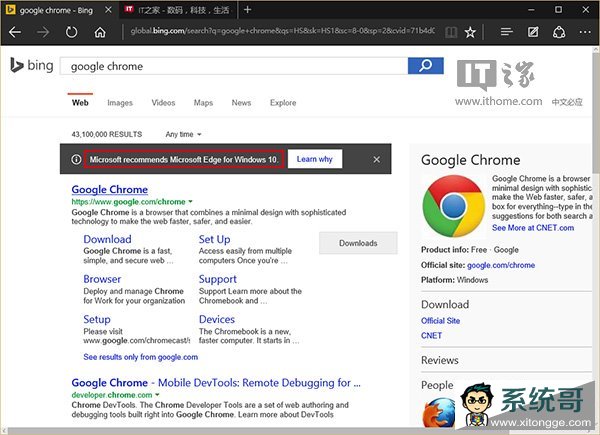600x435 pixels.
Task: Open the Setup sublink
Action: point(97,319)
